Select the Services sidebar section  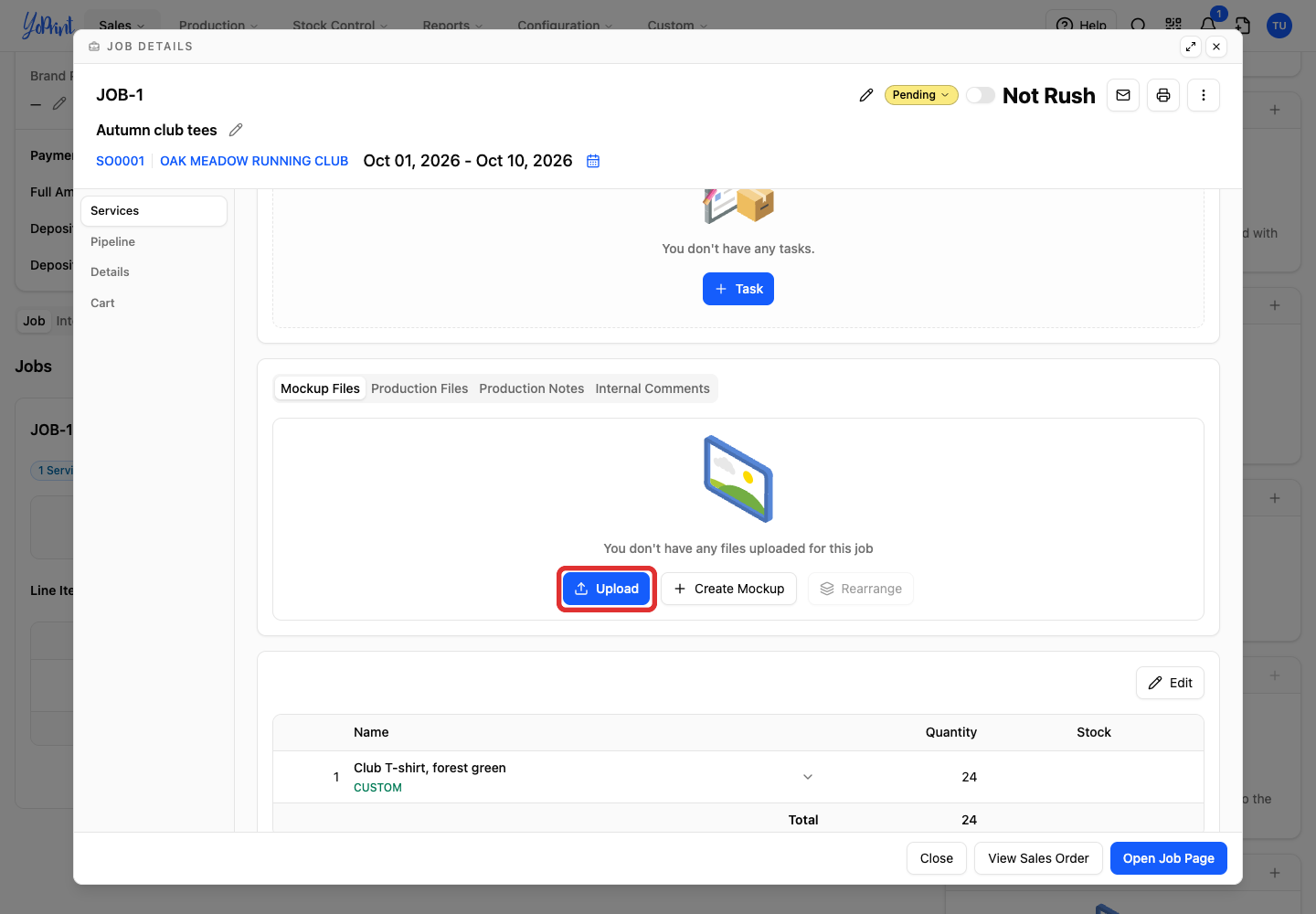(x=154, y=210)
